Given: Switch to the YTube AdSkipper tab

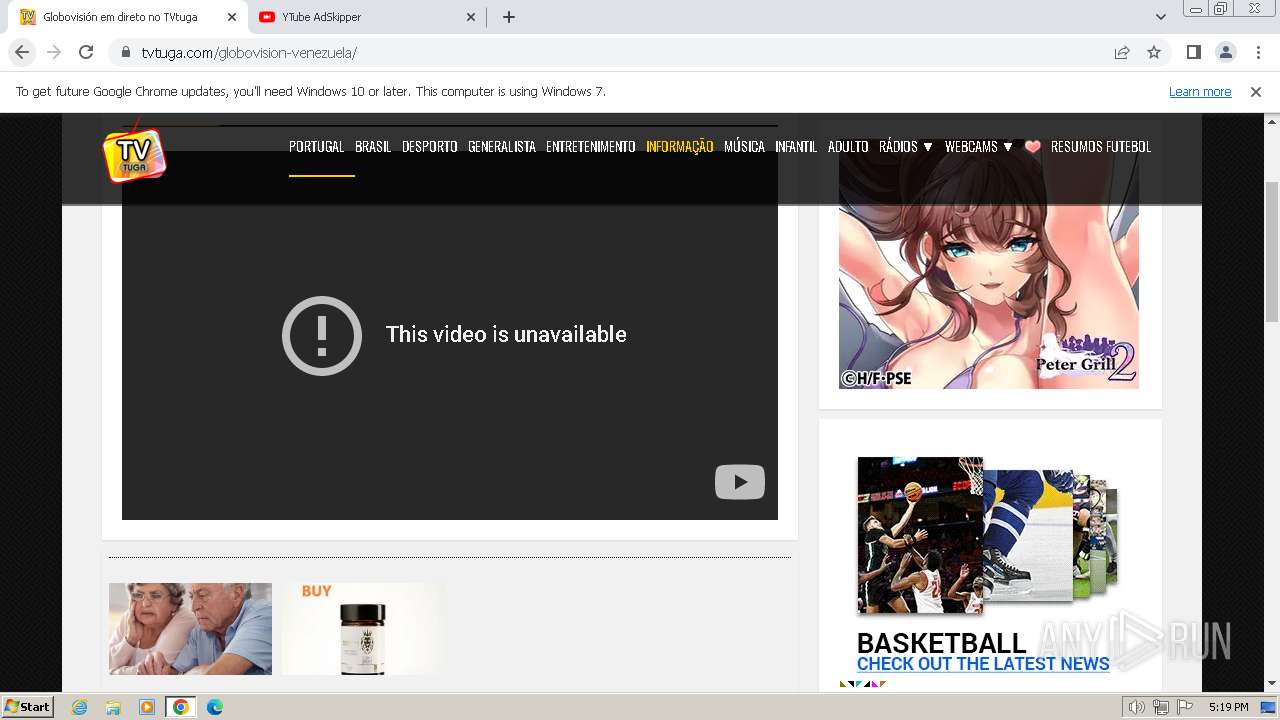Looking at the screenshot, I should (366, 17).
